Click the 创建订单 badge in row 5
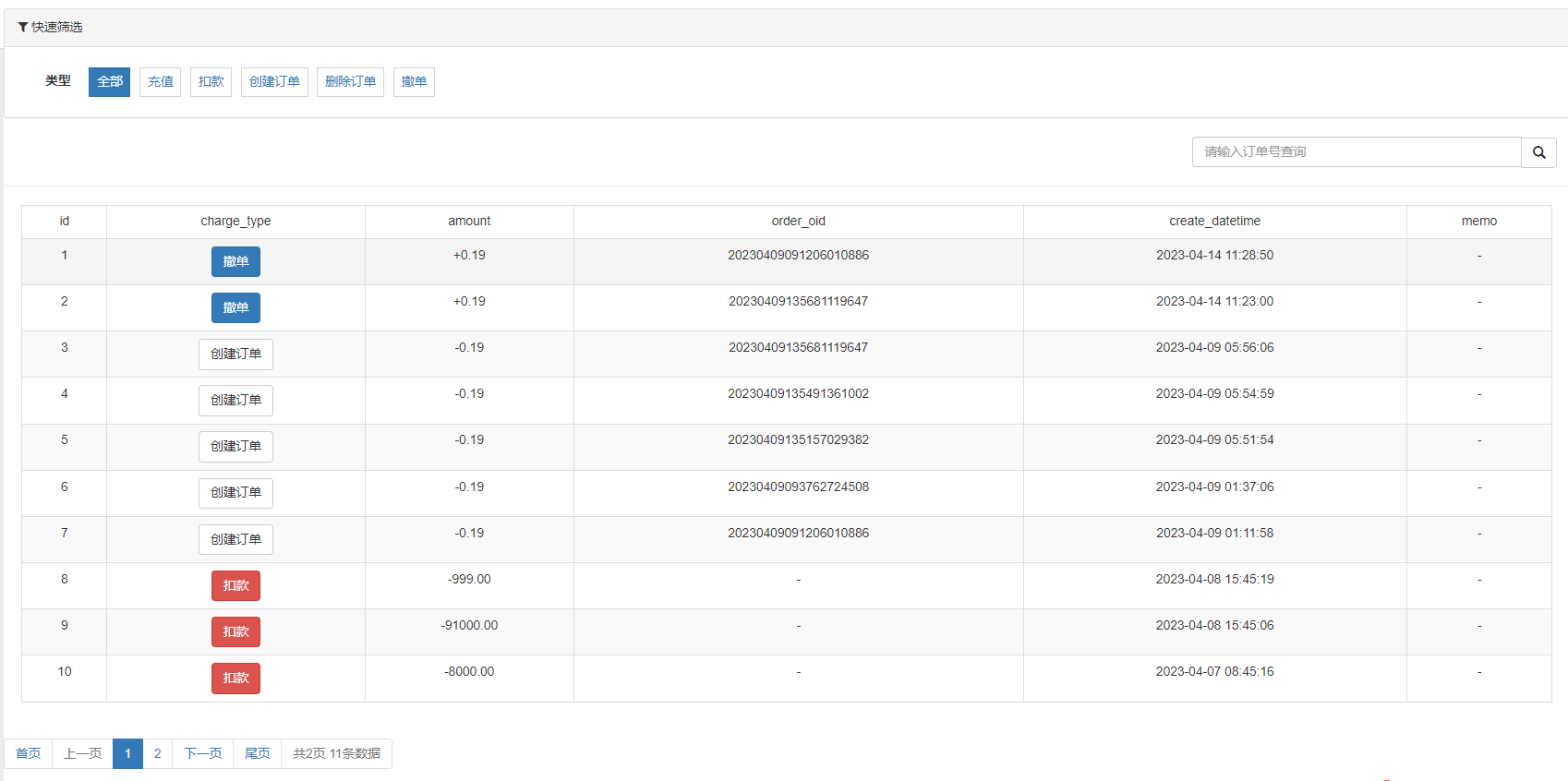Screen dimensions: 1568x781 pyautogui.click(x=235, y=447)
